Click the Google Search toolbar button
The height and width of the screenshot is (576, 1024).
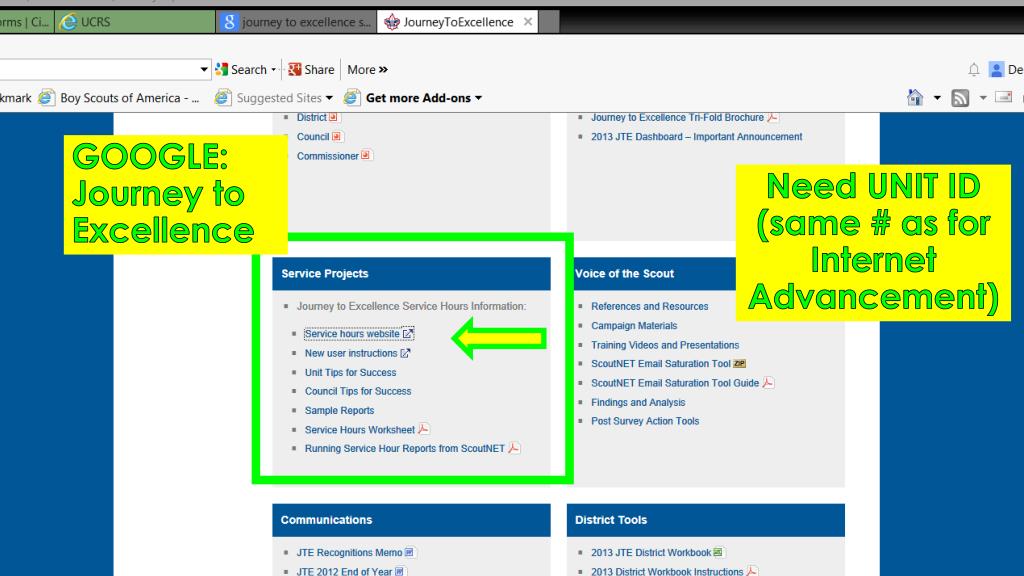click(x=241, y=69)
